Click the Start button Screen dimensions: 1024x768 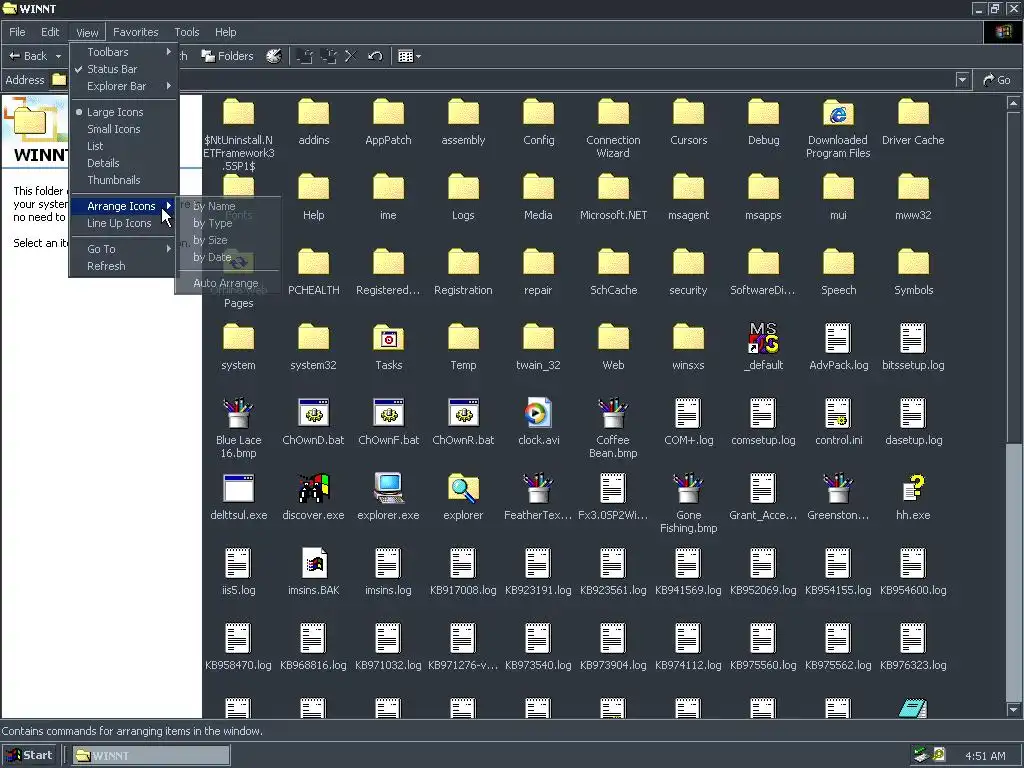tap(30, 756)
